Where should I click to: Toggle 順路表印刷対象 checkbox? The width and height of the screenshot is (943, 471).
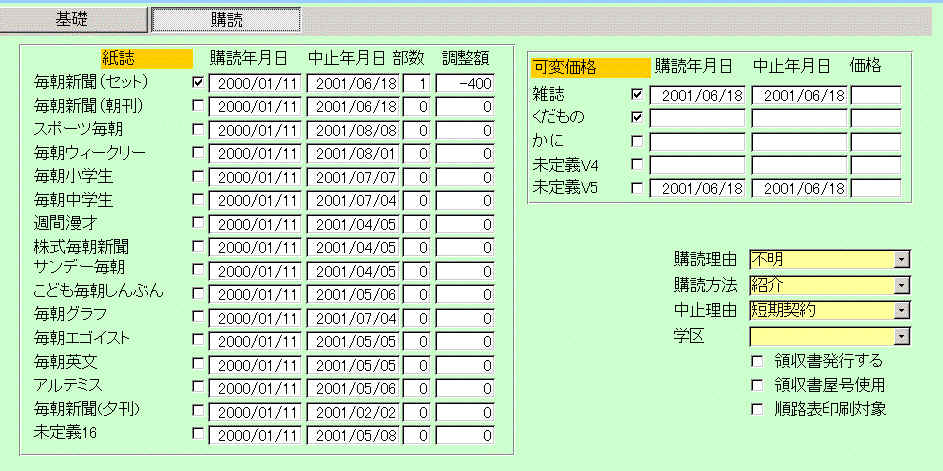(757, 410)
